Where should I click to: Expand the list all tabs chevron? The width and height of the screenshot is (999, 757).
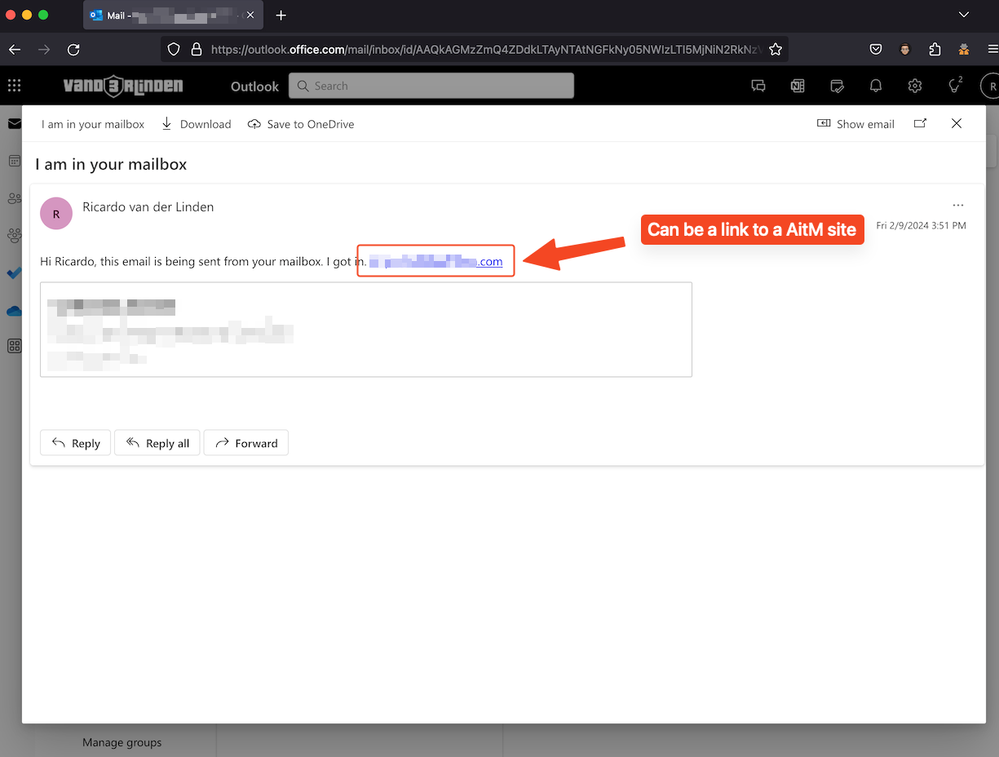964,15
